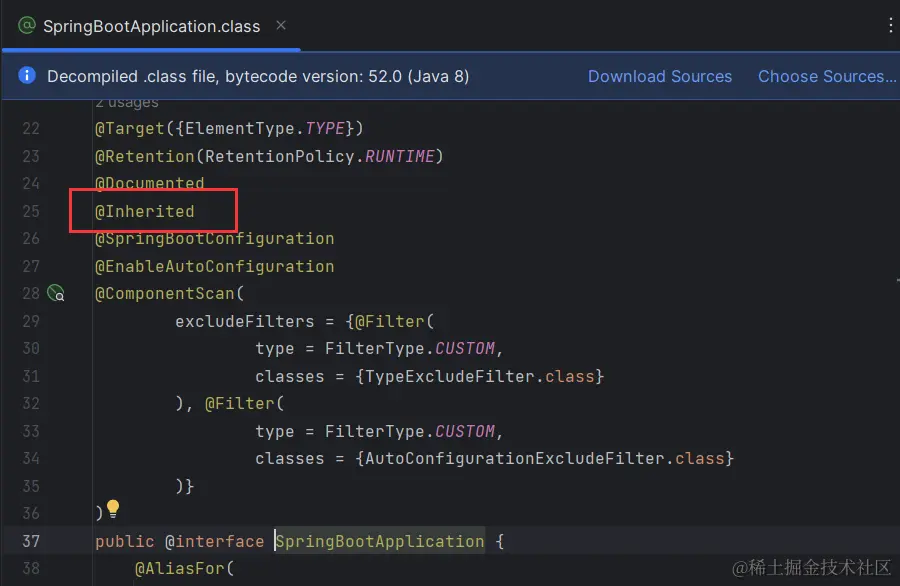The height and width of the screenshot is (586, 900).
Task: Click the @ComponentScan annotation
Action: click(165, 293)
